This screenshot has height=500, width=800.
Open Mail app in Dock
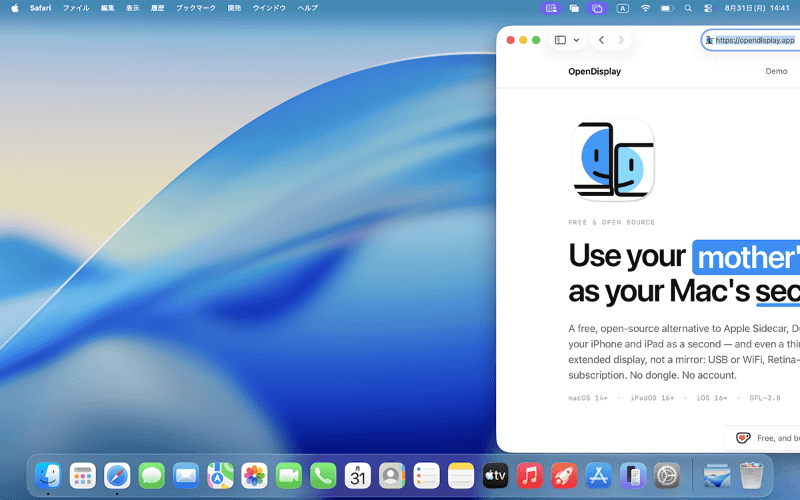(186, 476)
